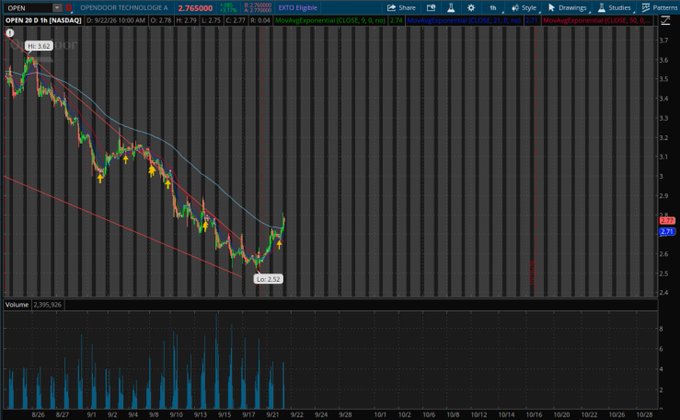
Task: Click the 3.7 price axis label
Action: click(x=664, y=40)
